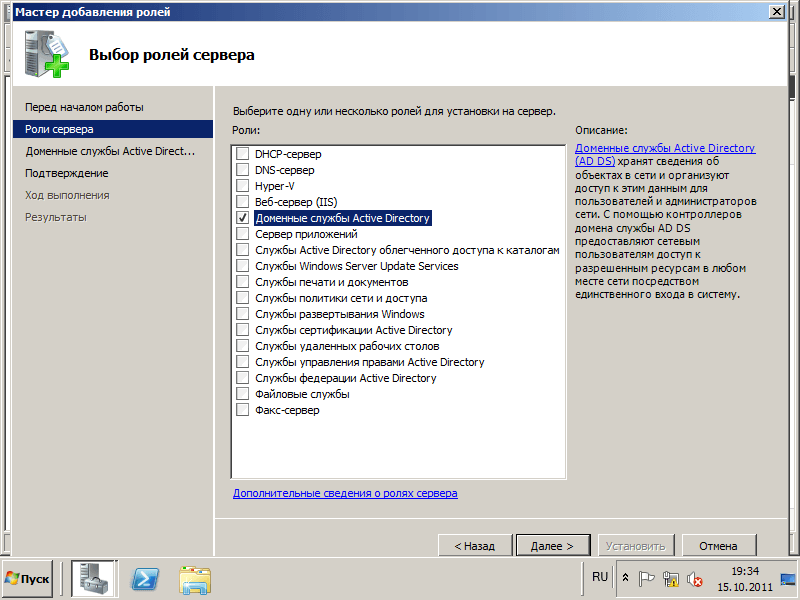Click the < Назад button
Viewport: 800px width, 600px height.
(x=474, y=546)
